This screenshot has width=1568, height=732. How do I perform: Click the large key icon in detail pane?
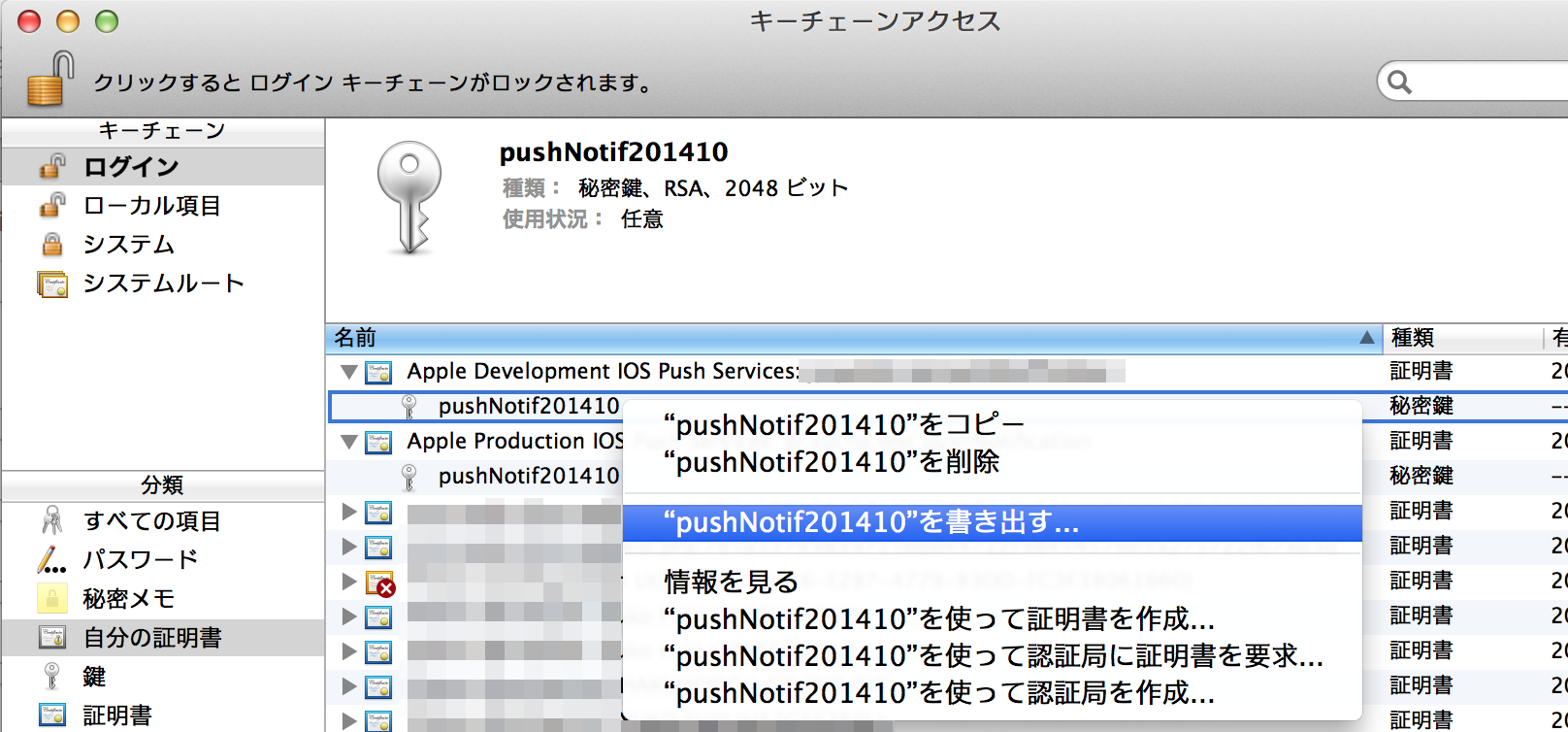[408, 197]
